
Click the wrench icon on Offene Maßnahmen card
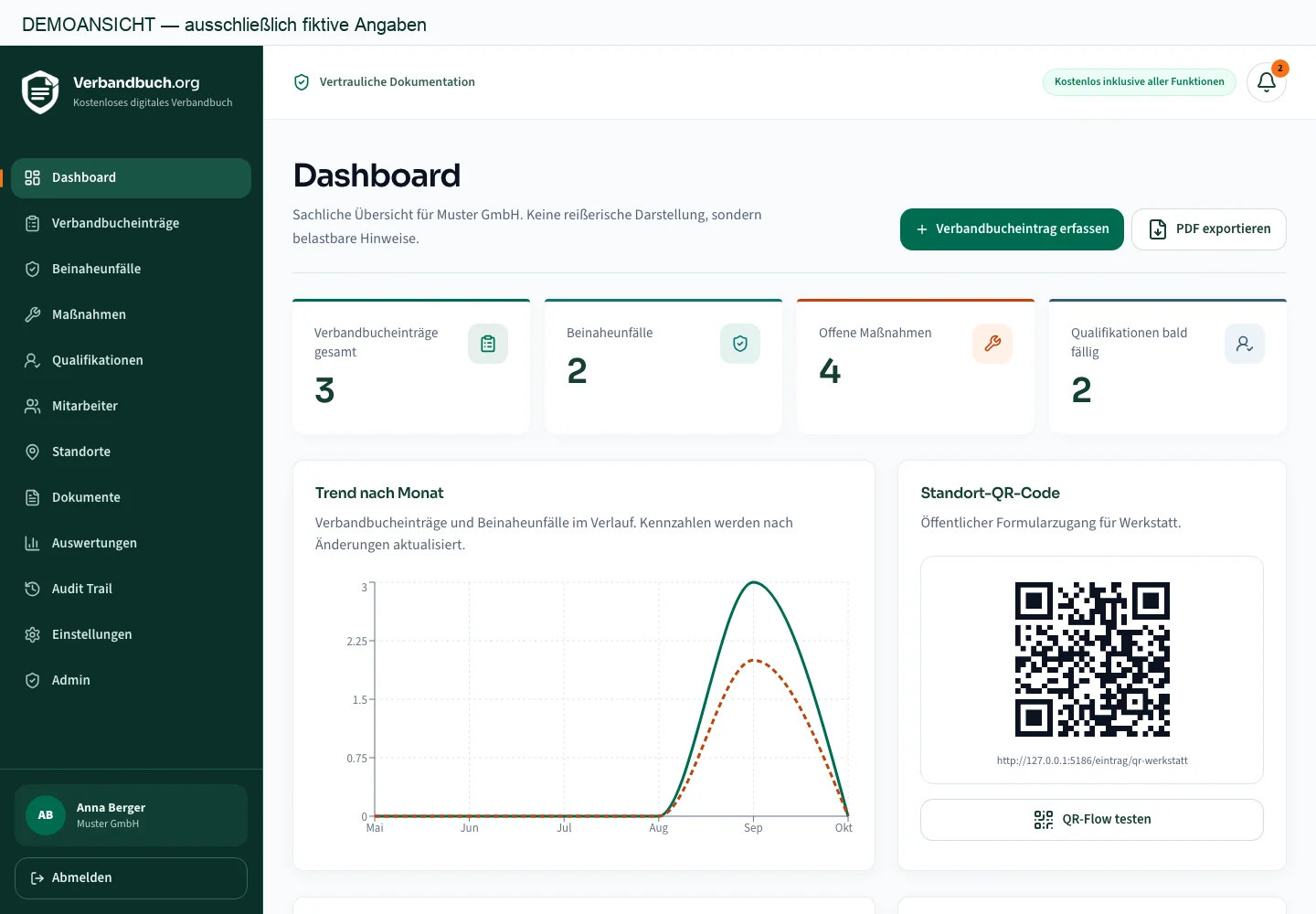click(x=992, y=344)
